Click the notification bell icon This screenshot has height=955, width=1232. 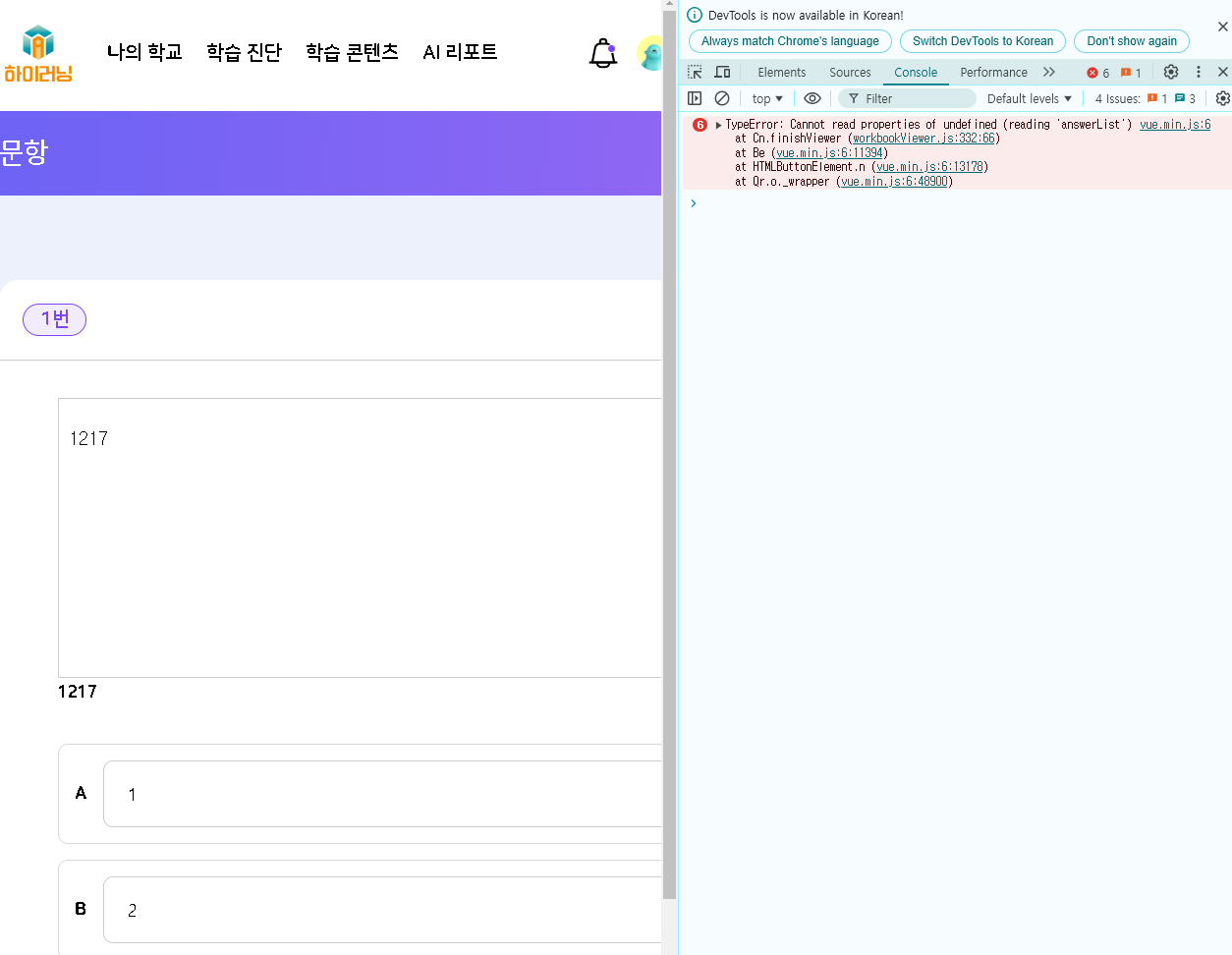[602, 53]
